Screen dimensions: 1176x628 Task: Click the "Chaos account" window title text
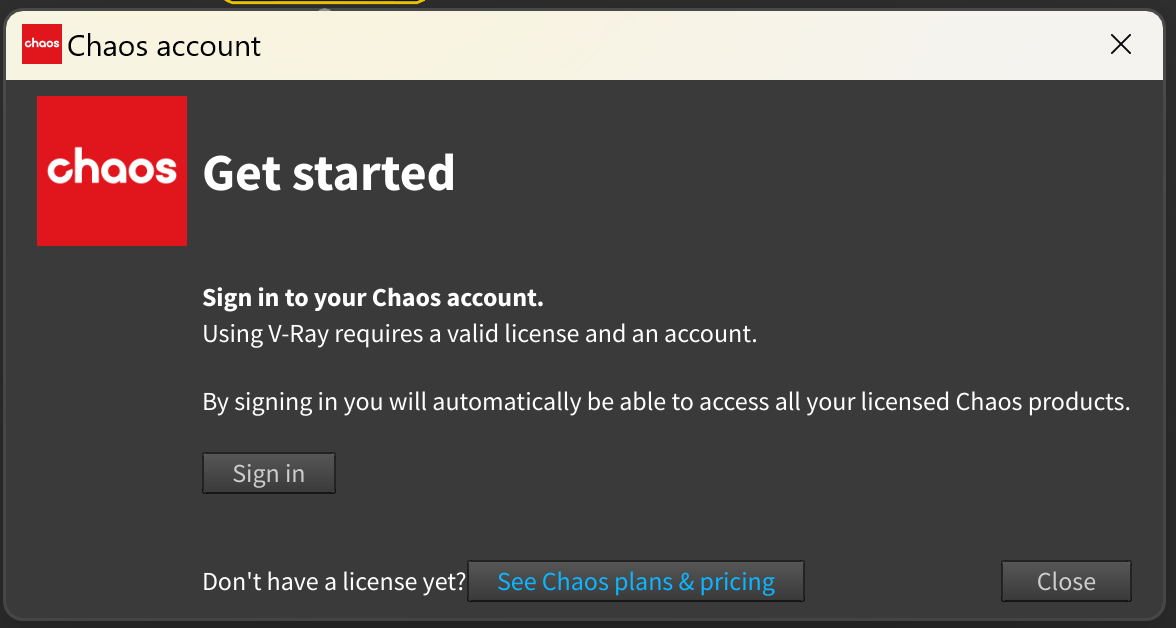click(164, 46)
